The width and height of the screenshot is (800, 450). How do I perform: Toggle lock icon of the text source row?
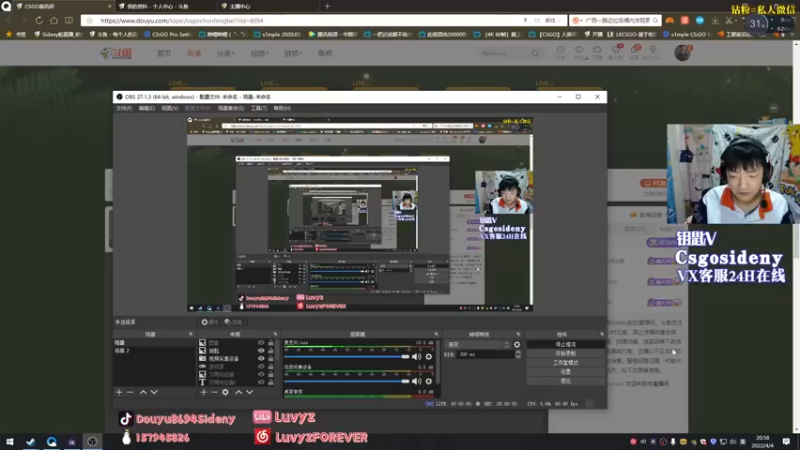click(x=270, y=382)
